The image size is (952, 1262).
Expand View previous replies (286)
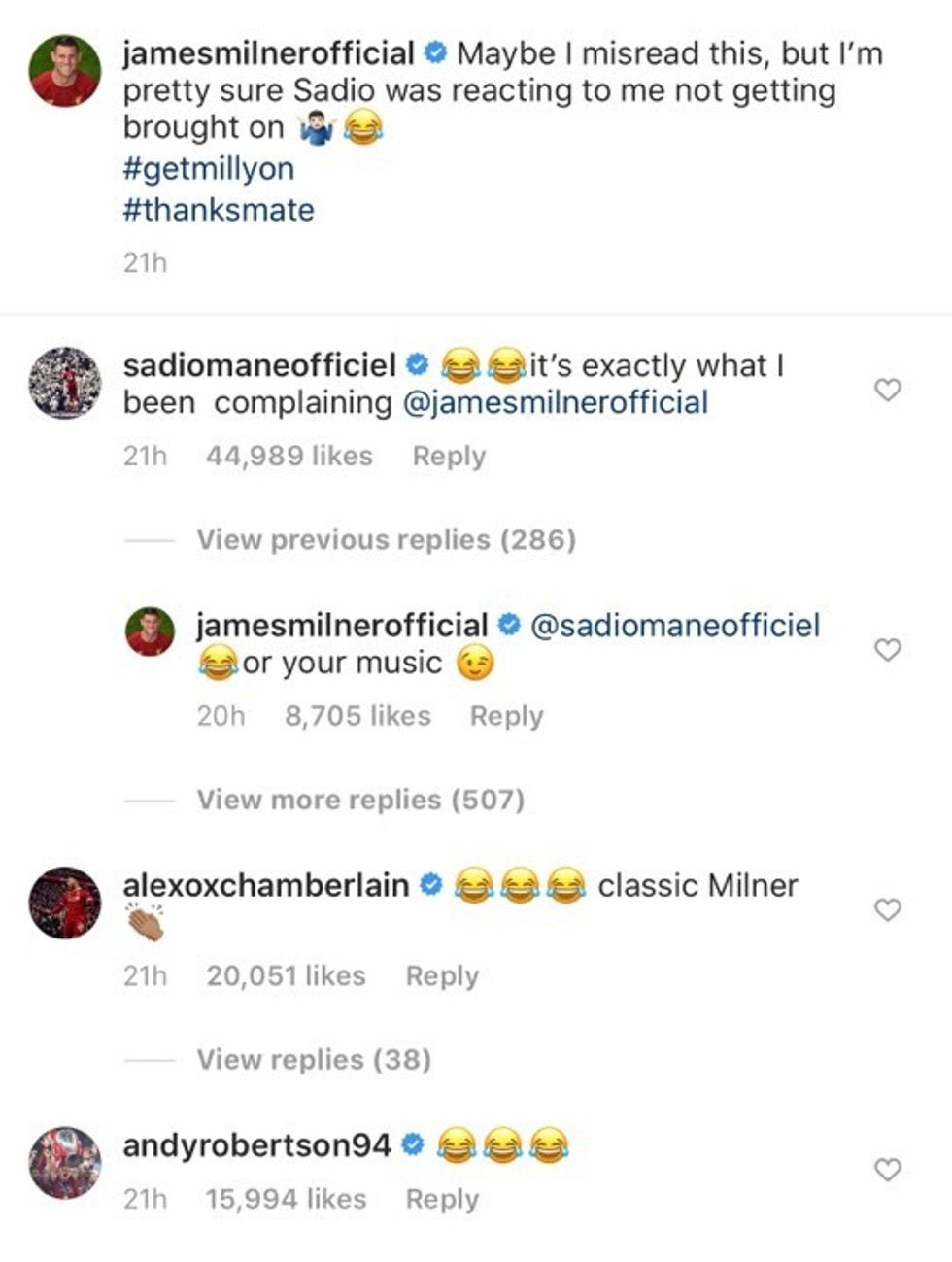tap(386, 539)
